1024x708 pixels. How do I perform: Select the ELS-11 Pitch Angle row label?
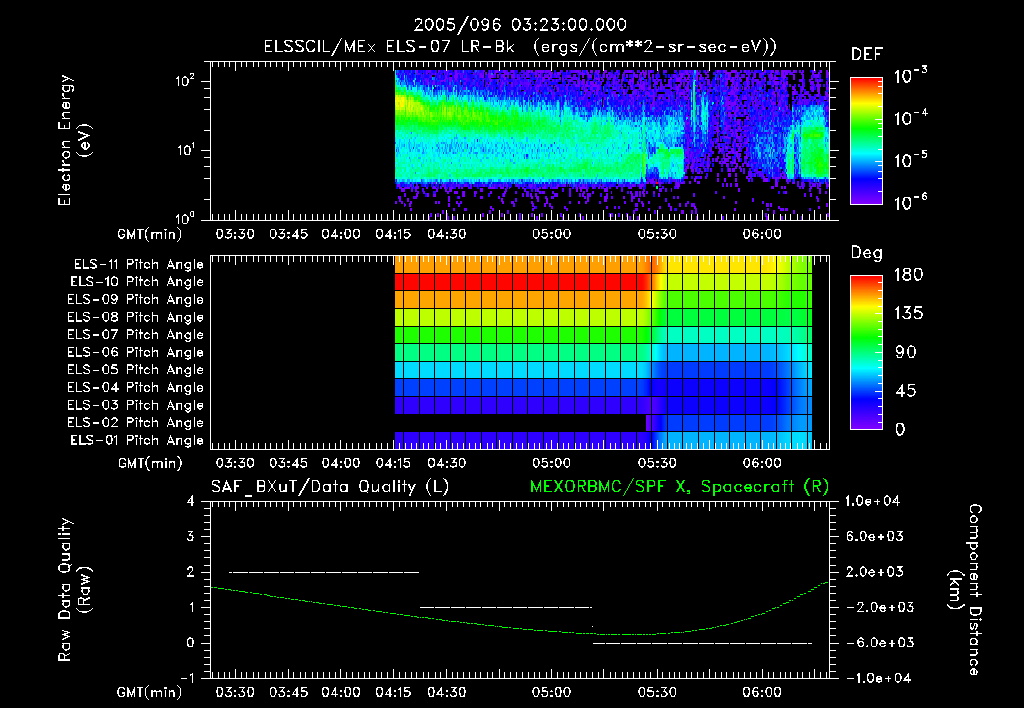point(138,265)
